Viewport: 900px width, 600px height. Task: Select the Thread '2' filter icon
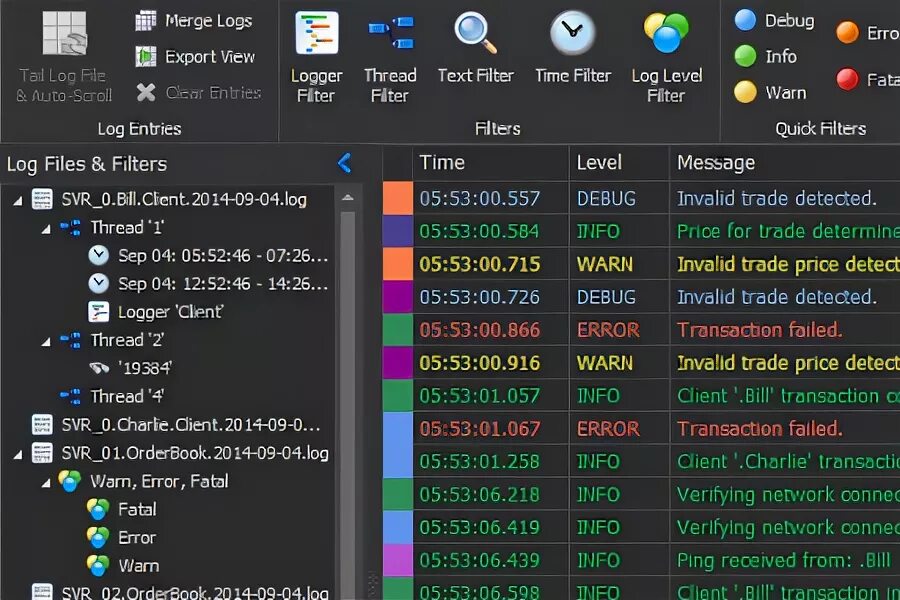(71, 340)
